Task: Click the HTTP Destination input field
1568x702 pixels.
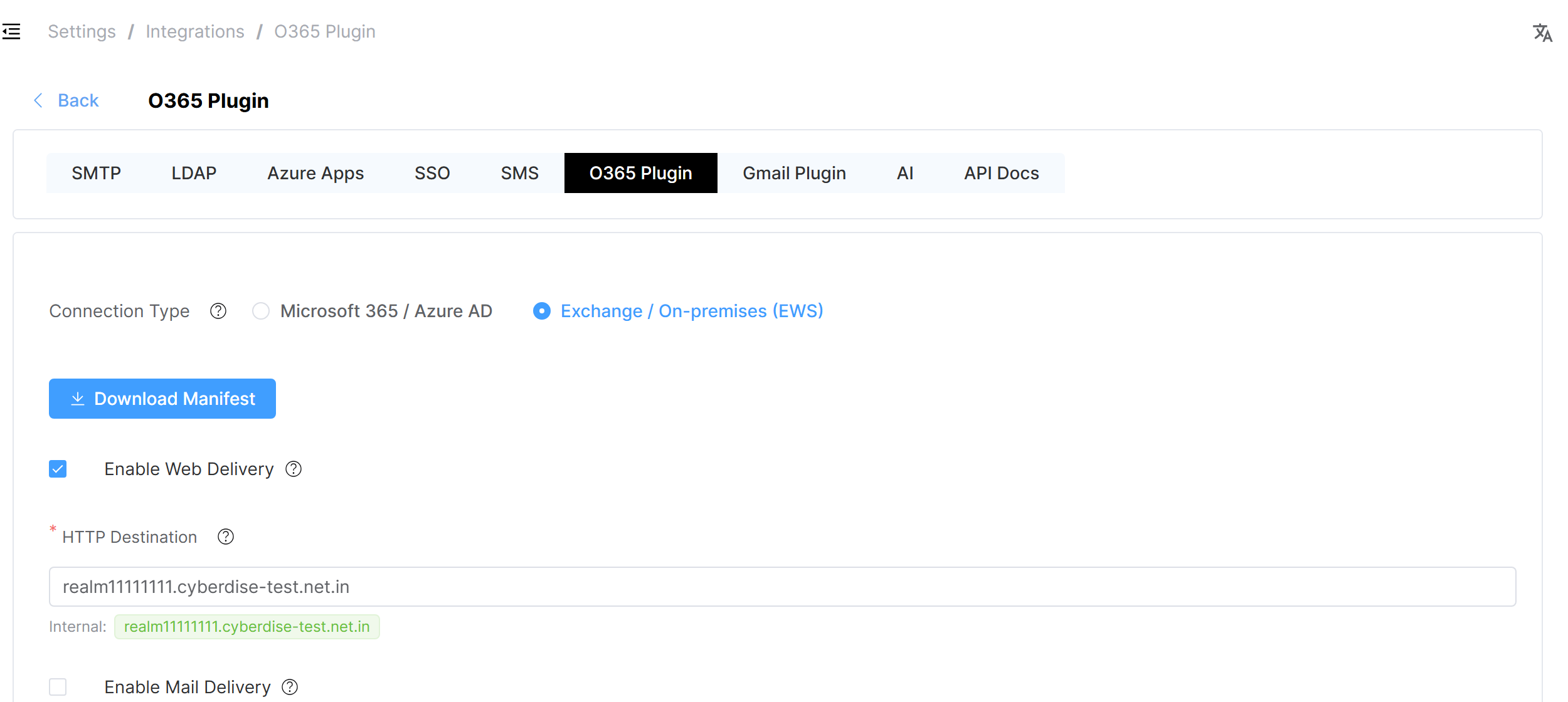Action: coord(783,587)
